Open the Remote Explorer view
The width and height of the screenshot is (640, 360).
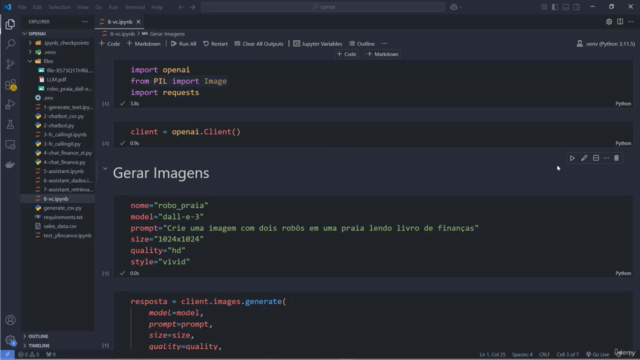click(10, 144)
